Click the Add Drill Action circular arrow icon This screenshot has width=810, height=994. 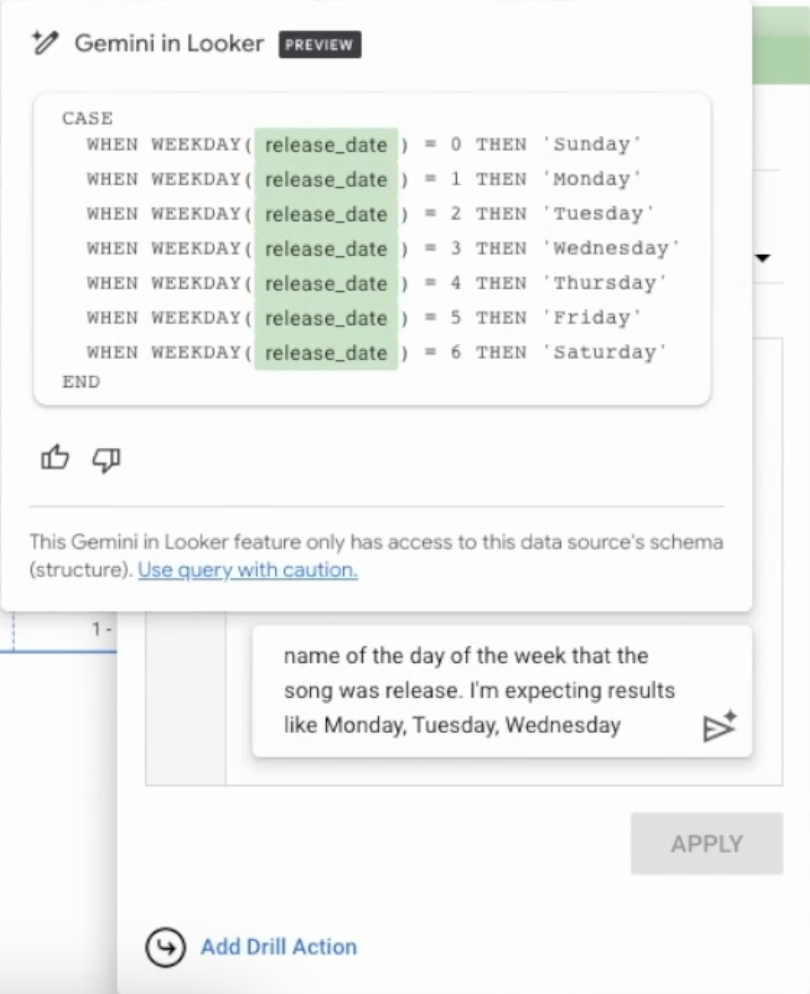point(164,947)
